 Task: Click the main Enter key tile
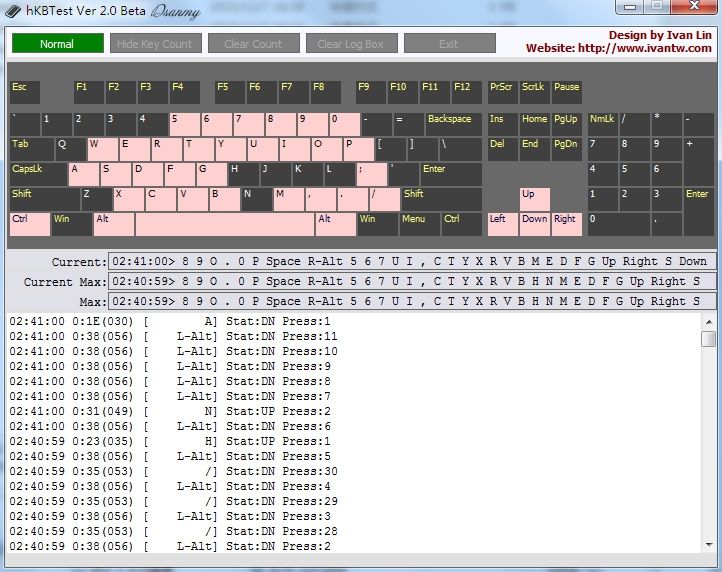click(x=451, y=174)
